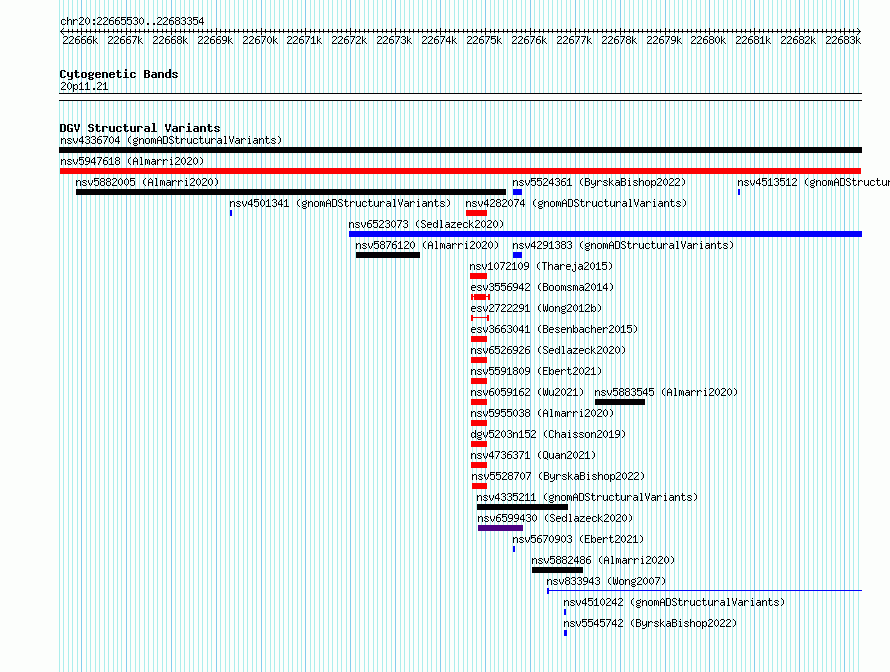Click nsv1072109 (Thareja2015) label
890x672 pixels.
[541, 266]
